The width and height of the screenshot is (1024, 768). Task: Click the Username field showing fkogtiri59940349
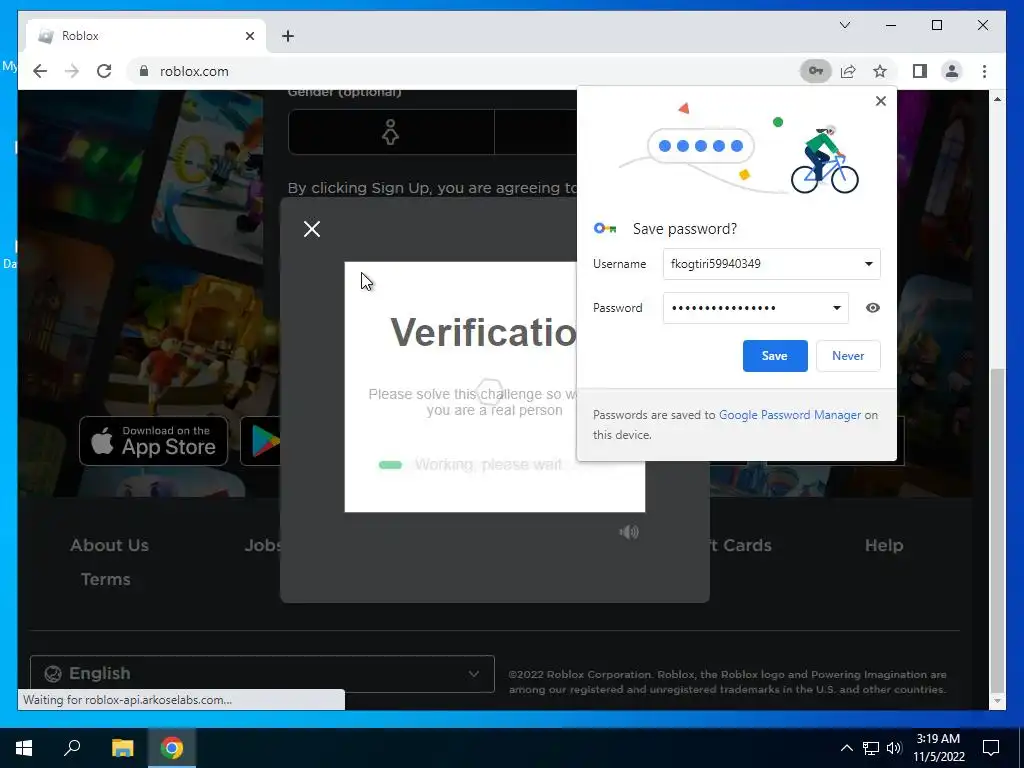(x=771, y=264)
